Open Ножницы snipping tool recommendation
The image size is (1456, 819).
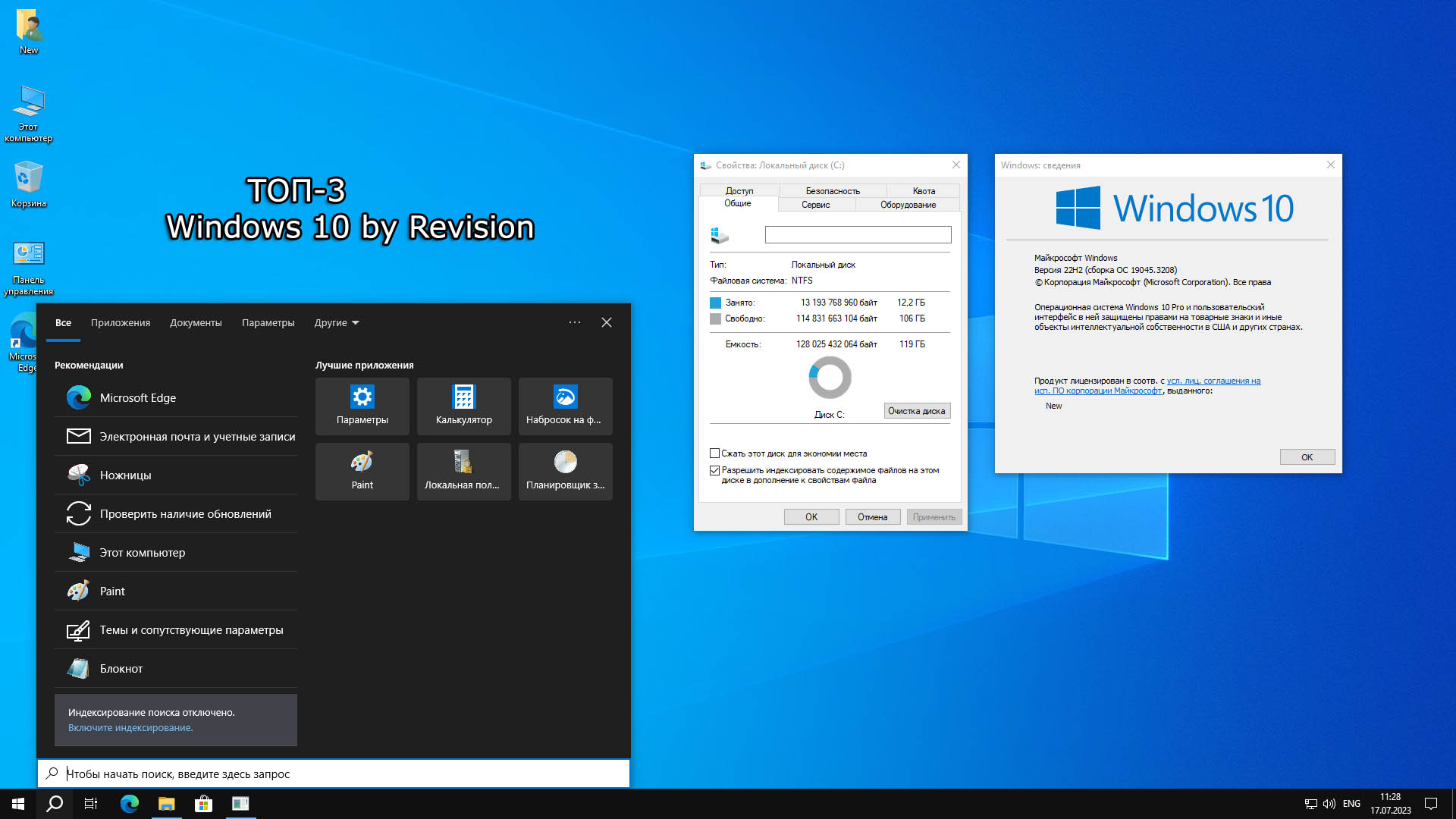tap(125, 475)
